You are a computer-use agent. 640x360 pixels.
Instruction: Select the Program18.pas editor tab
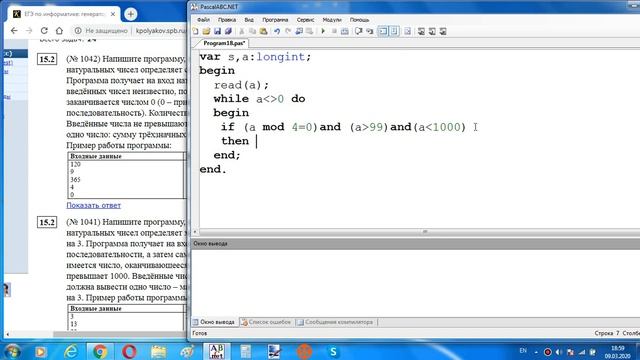point(224,43)
